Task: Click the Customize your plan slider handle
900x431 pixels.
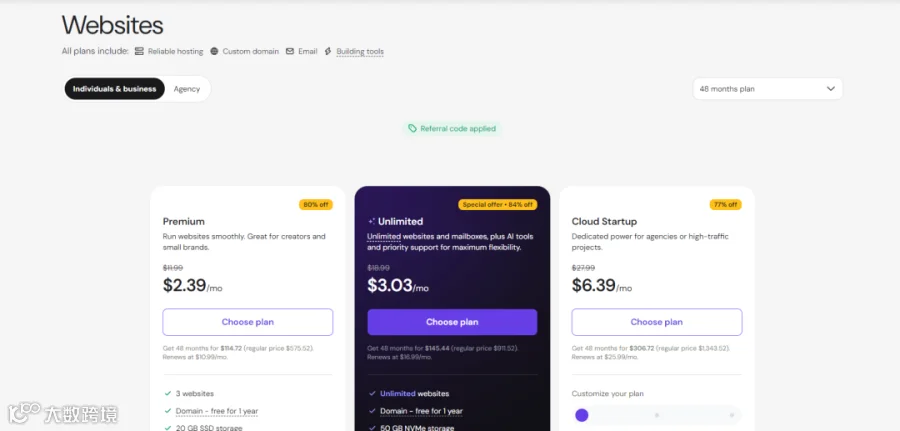Action: (581, 415)
